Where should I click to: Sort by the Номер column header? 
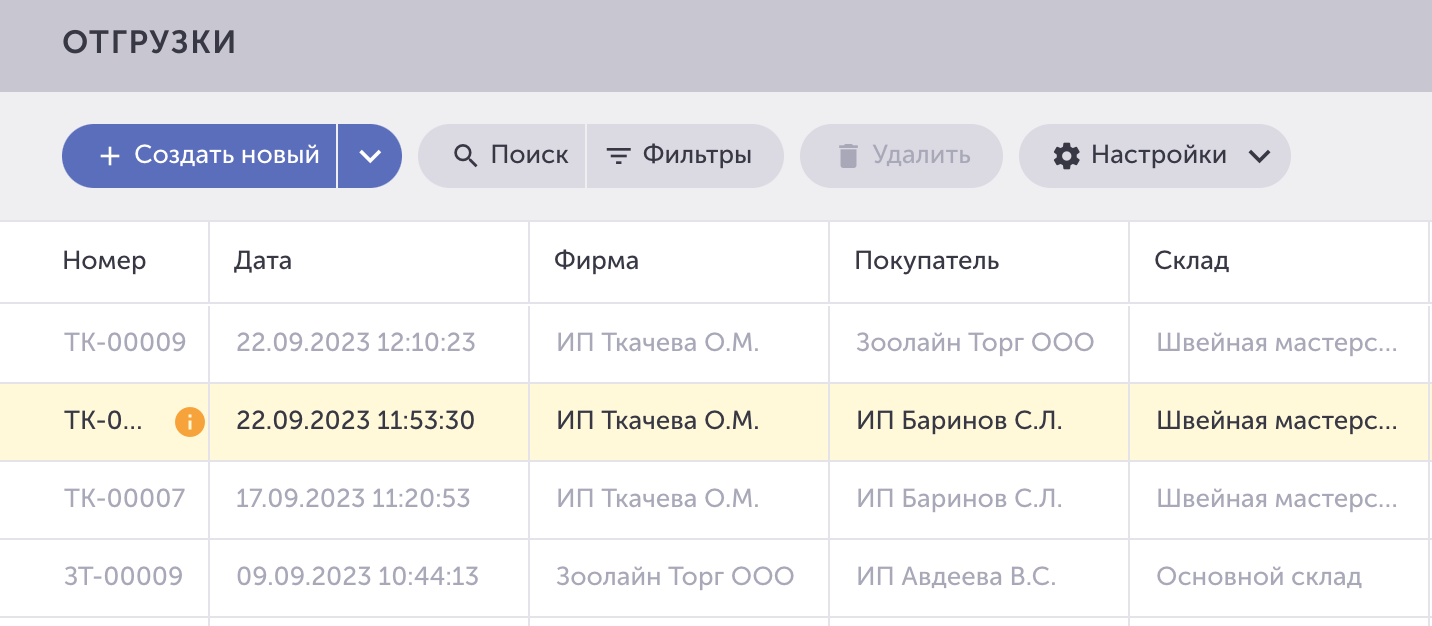[104, 261]
